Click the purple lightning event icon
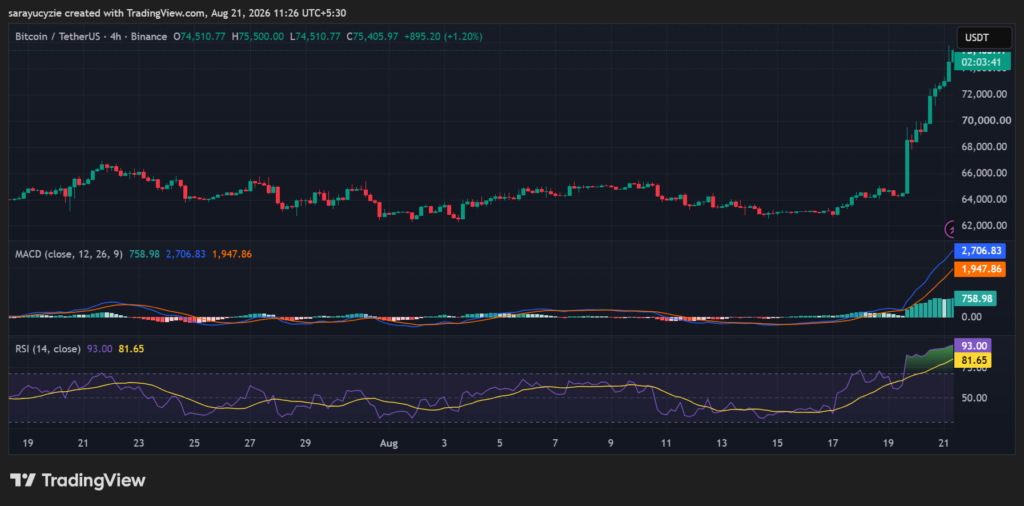This screenshot has height=506, width=1024. coord(952,229)
